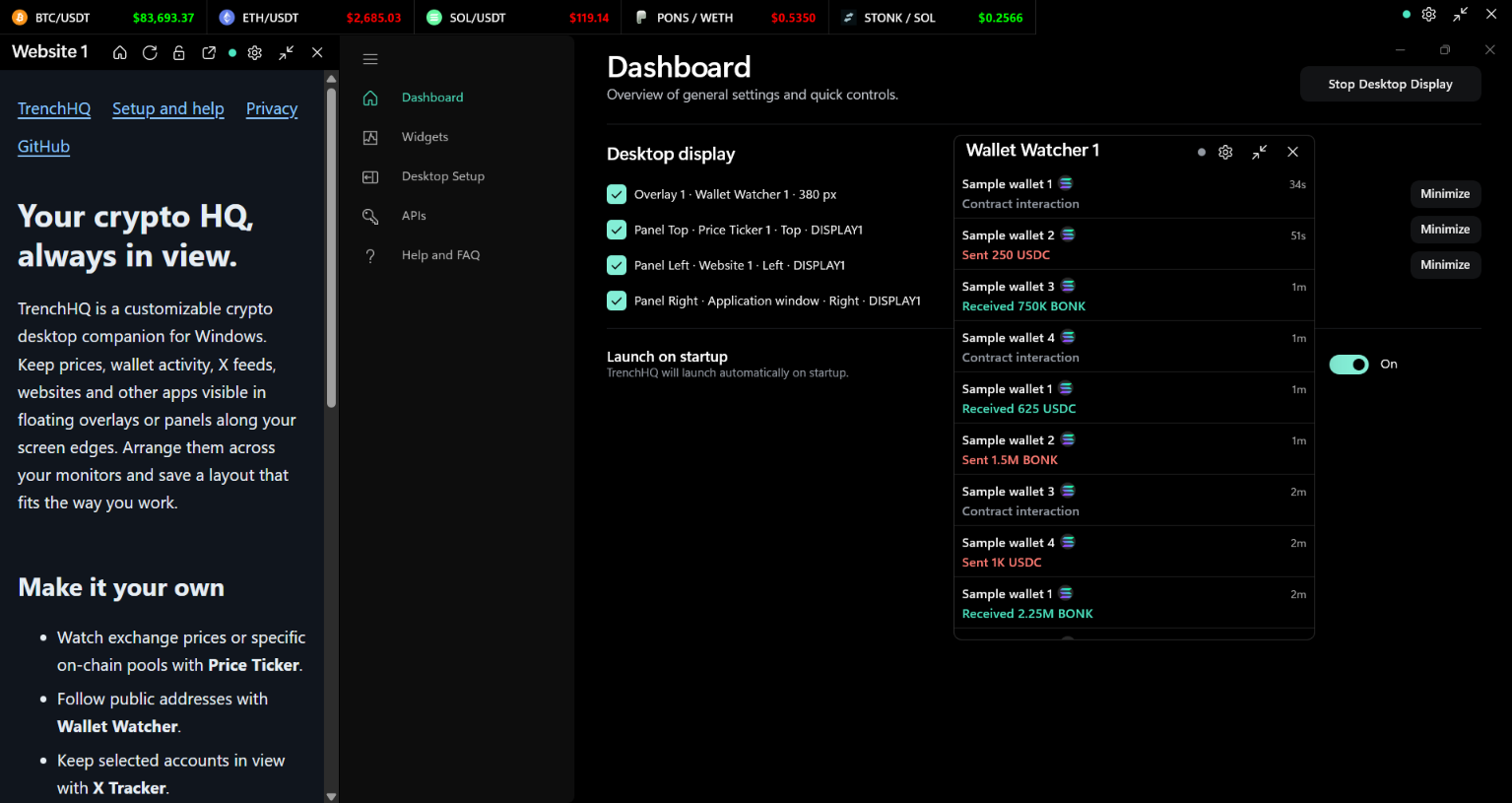Open the price ticker panel settings gear
This screenshot has width=1512, height=803.
click(1429, 15)
